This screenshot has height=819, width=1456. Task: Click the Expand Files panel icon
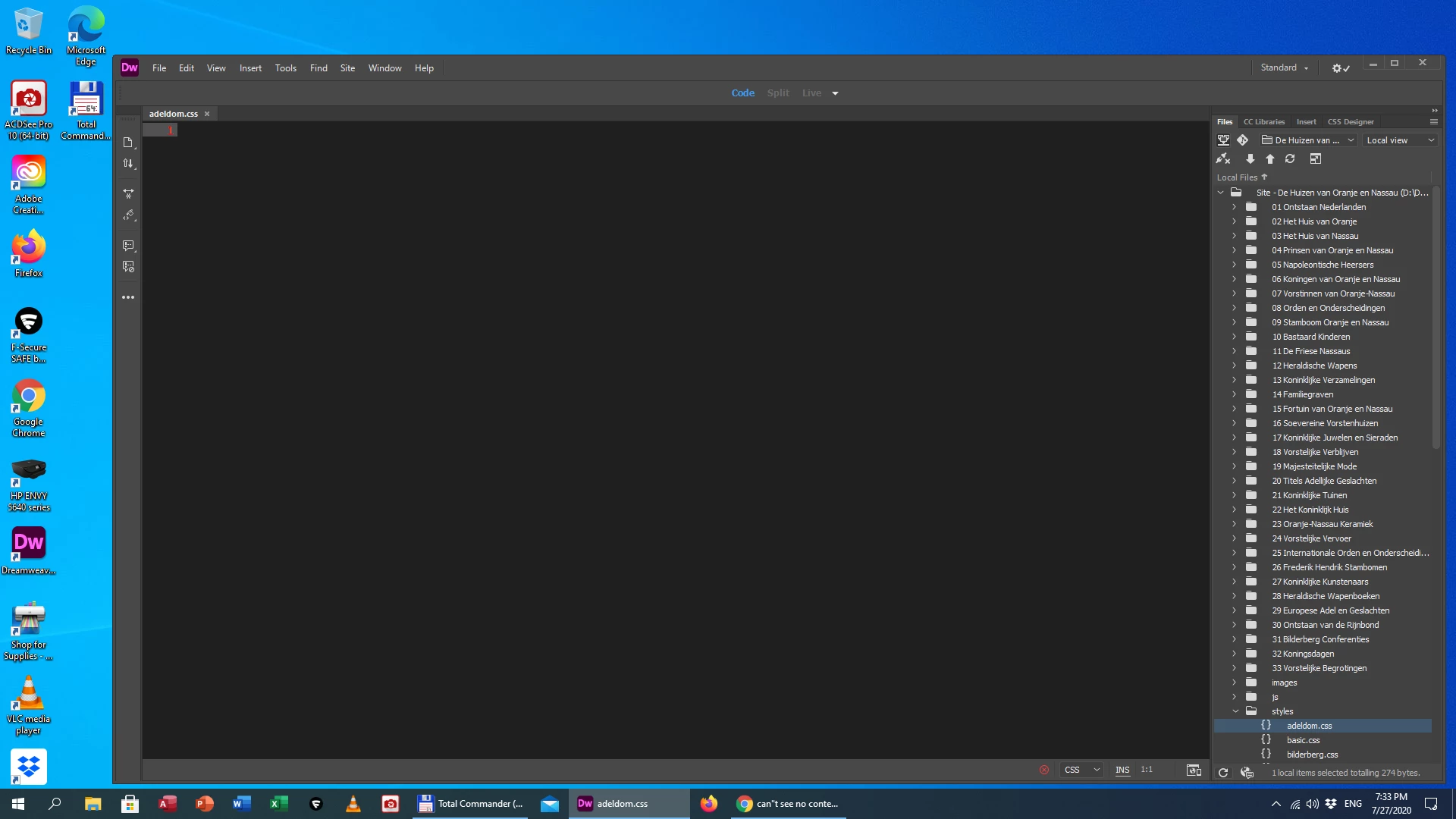[1316, 159]
